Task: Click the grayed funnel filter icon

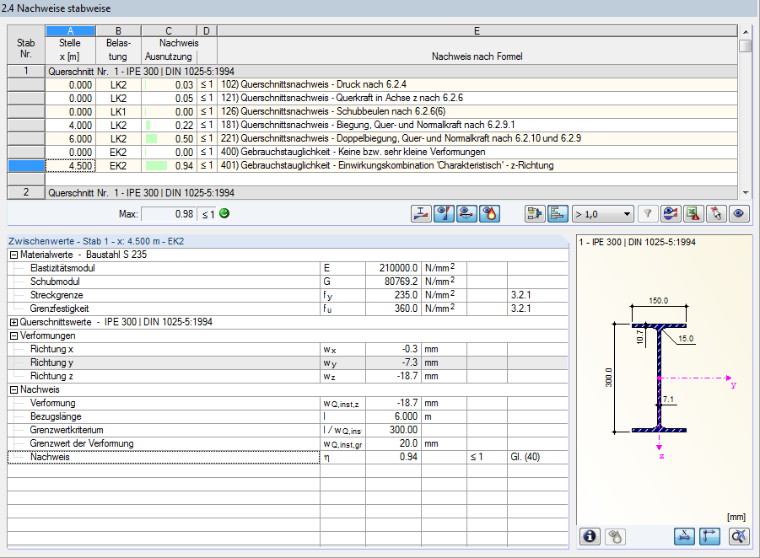Action: pos(648,214)
